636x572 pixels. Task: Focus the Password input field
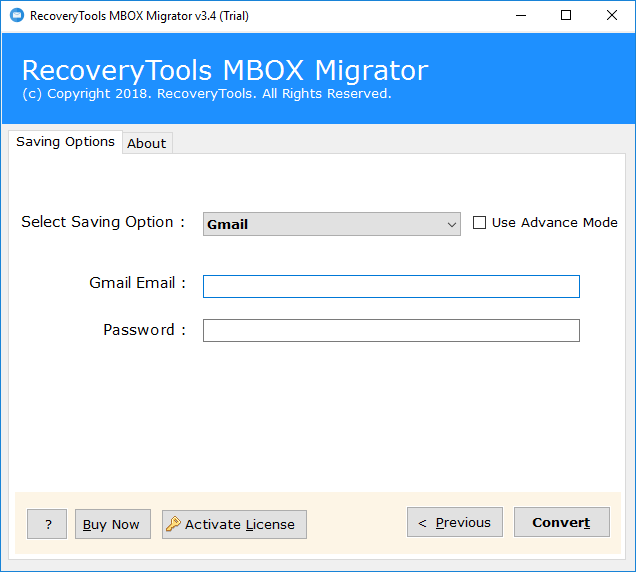point(391,330)
